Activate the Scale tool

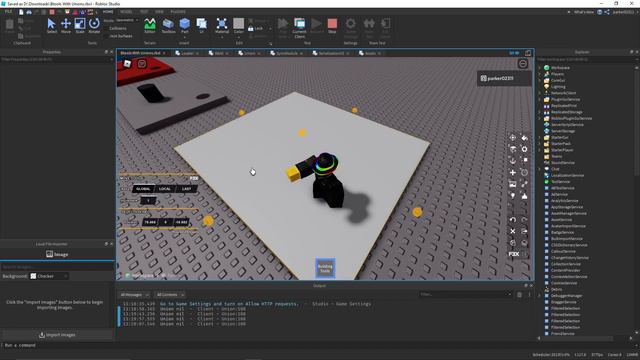click(80, 26)
